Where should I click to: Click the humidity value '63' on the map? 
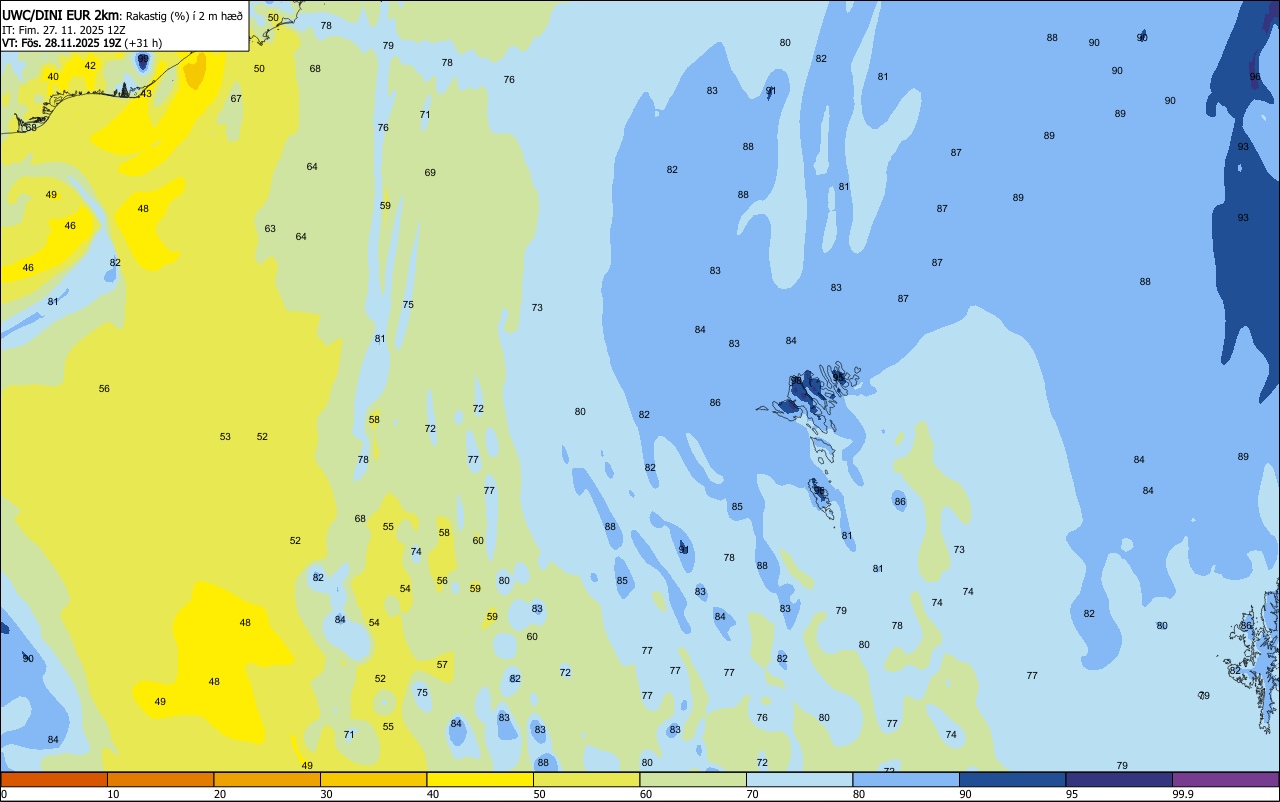(270, 229)
